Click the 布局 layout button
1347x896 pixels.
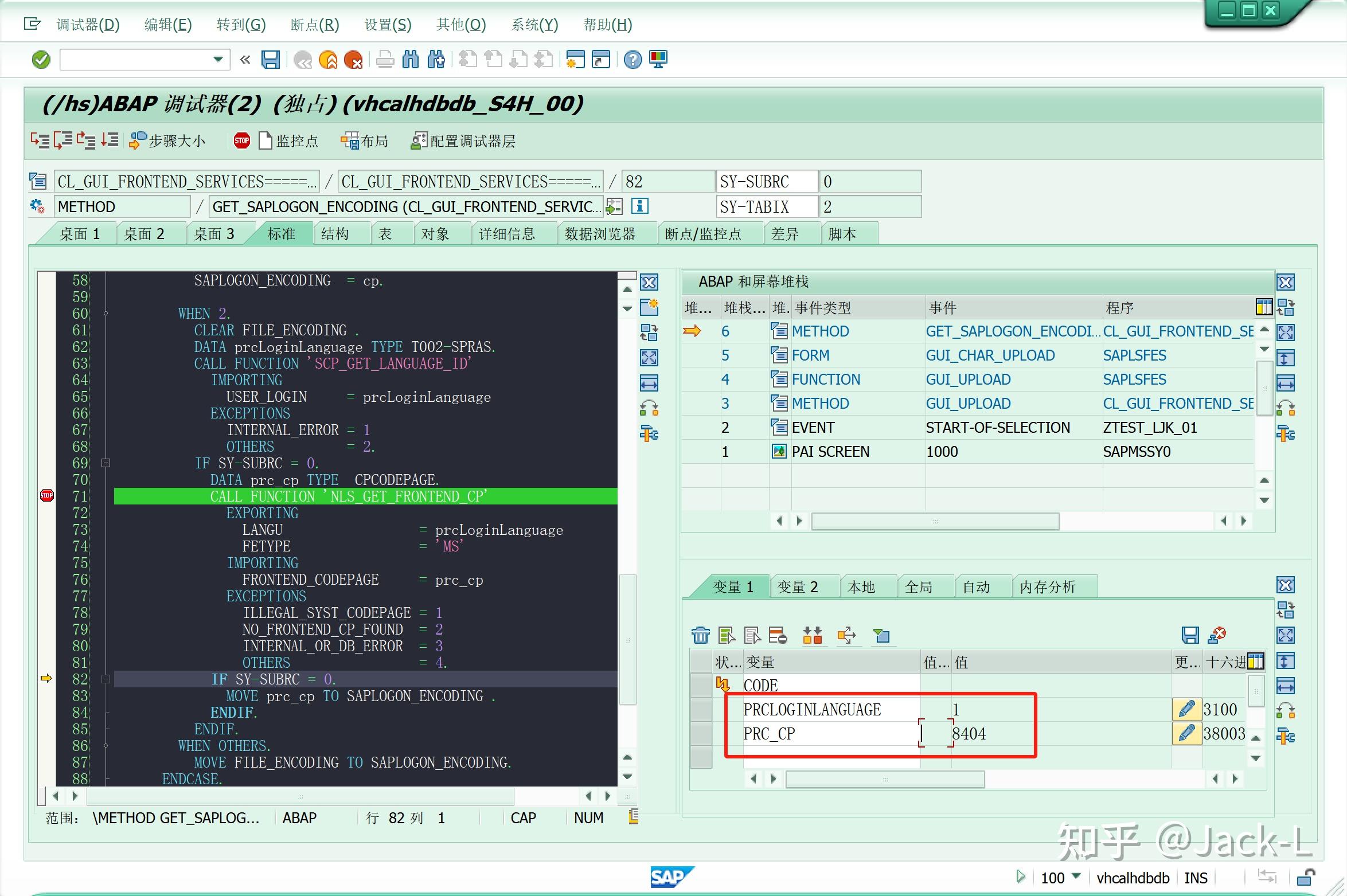tap(364, 141)
